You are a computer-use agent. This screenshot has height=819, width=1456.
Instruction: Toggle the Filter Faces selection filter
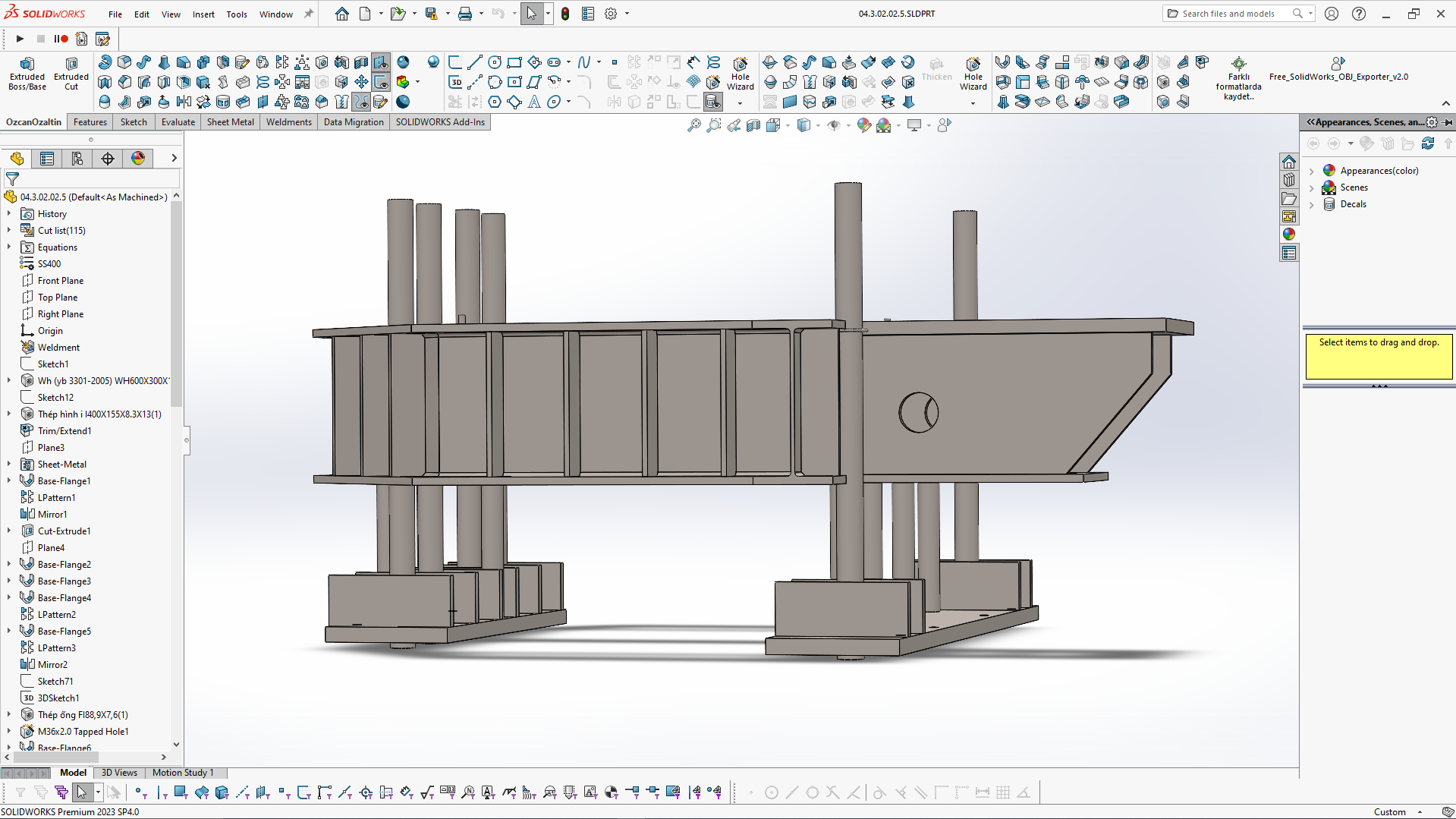pyautogui.click(x=181, y=792)
